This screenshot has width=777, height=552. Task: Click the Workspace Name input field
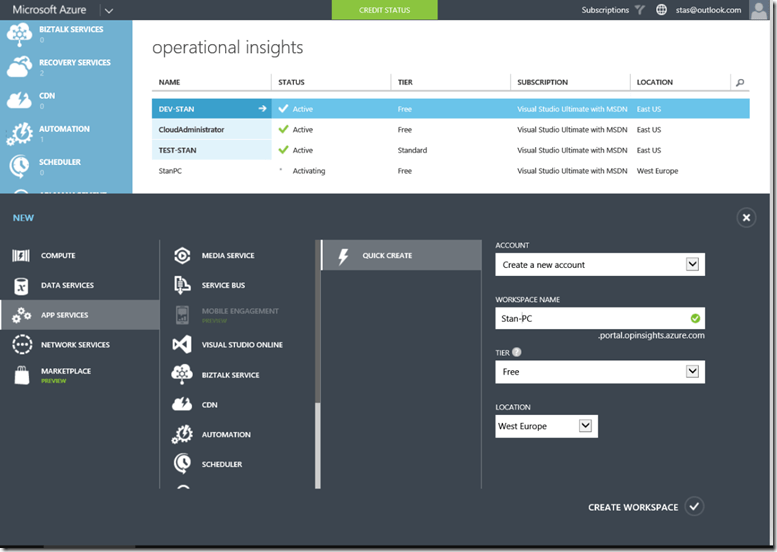tap(592, 319)
